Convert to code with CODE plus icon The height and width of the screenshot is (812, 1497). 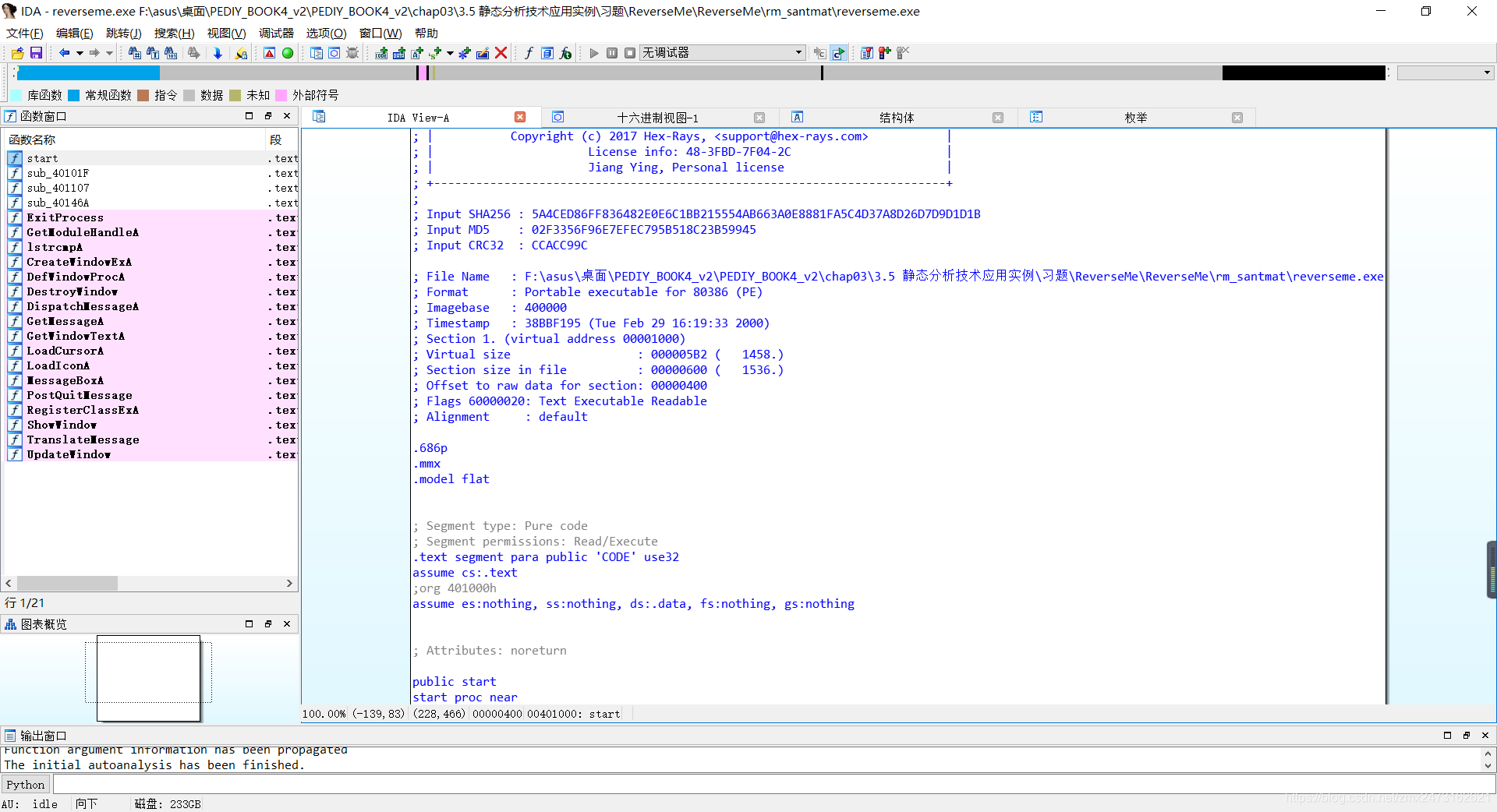pos(381,53)
